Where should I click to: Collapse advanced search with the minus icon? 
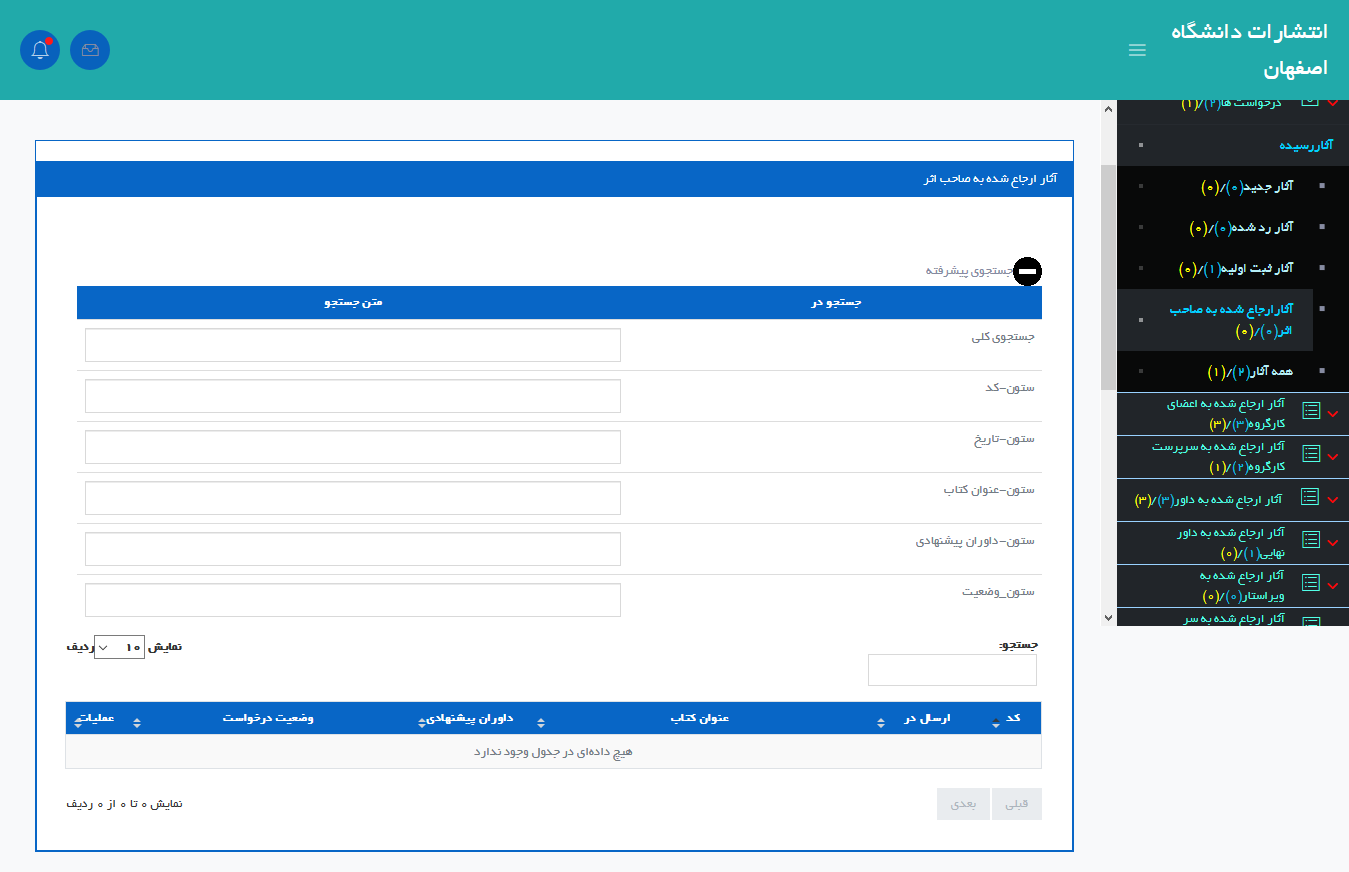pos(1027,271)
